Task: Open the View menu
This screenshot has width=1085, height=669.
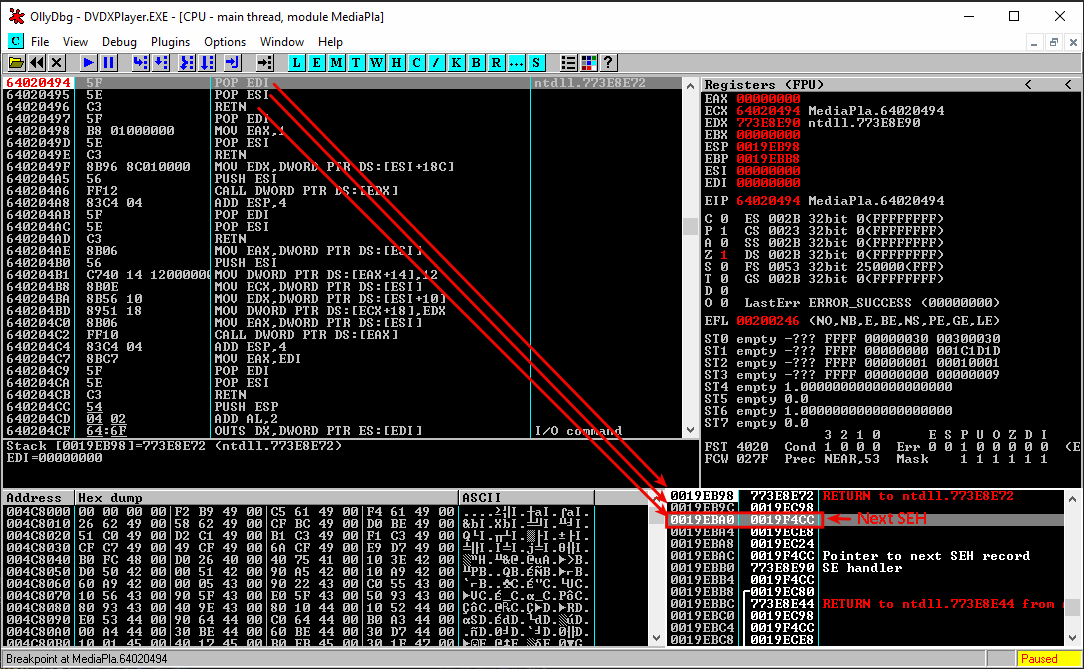Action: pos(75,42)
